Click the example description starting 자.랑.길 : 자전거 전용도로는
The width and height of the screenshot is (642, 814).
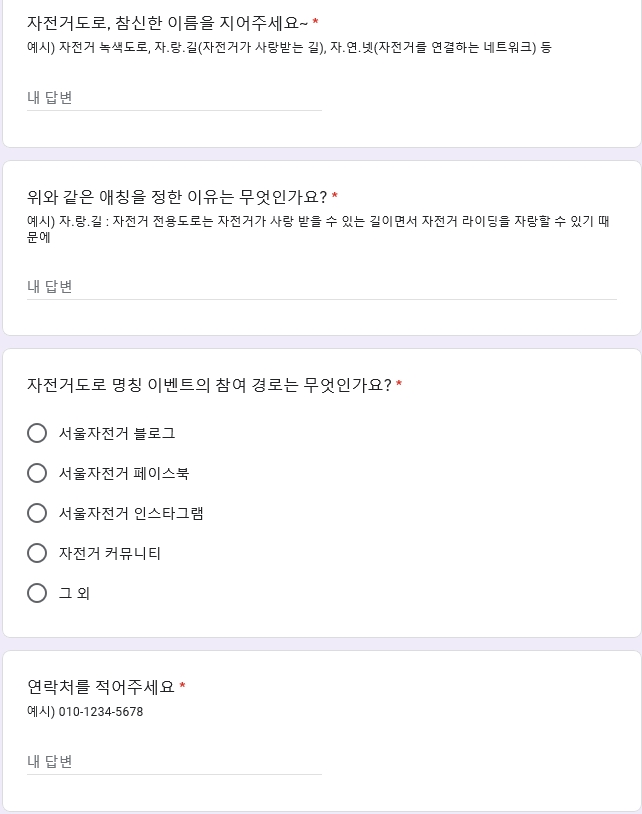318,229
